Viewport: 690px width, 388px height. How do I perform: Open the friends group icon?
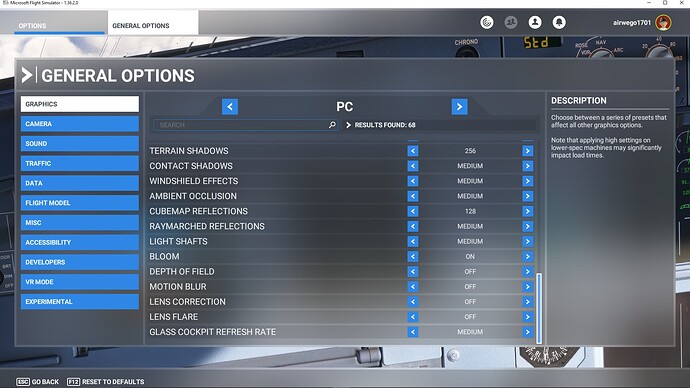coord(511,22)
